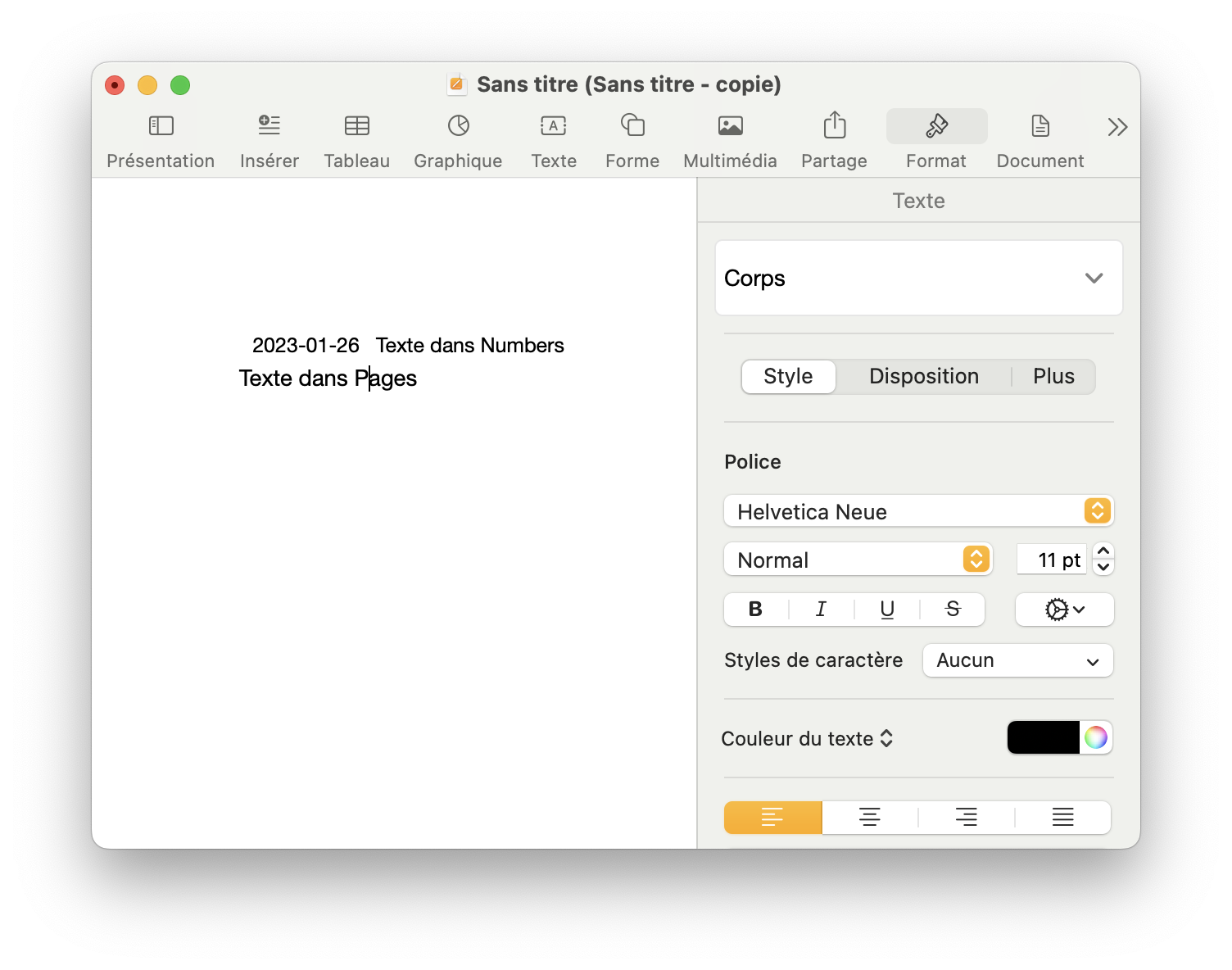Click the 11 pt font size field

pos(1053,560)
